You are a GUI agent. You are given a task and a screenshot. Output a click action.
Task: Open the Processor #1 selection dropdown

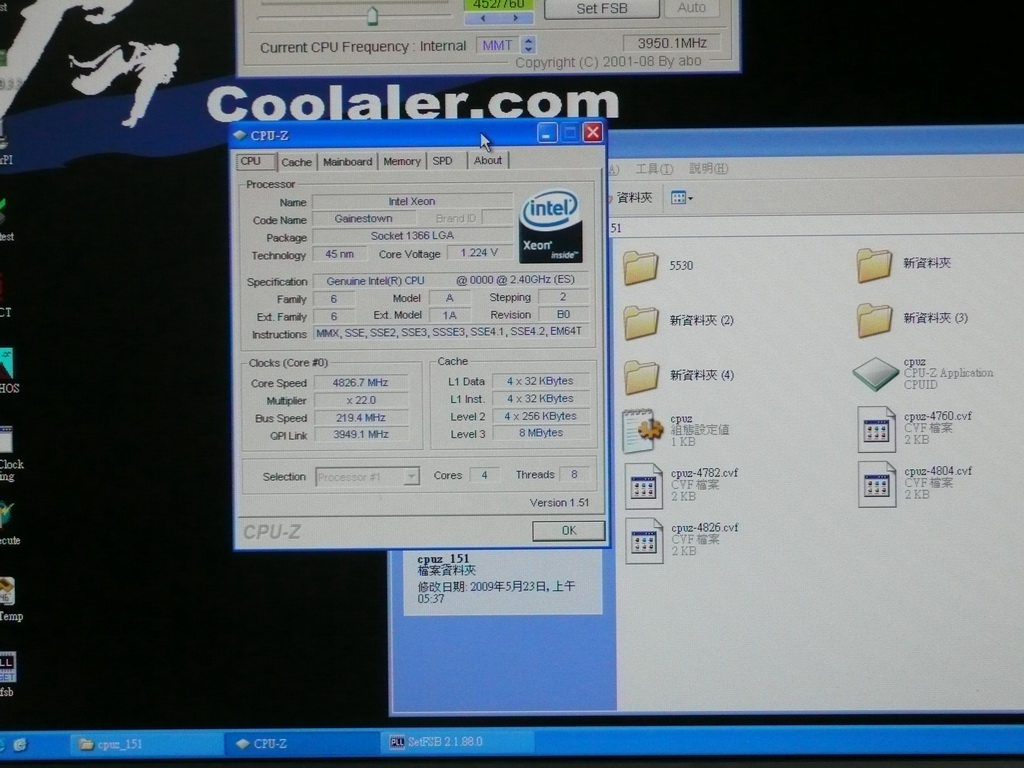pyautogui.click(x=367, y=477)
